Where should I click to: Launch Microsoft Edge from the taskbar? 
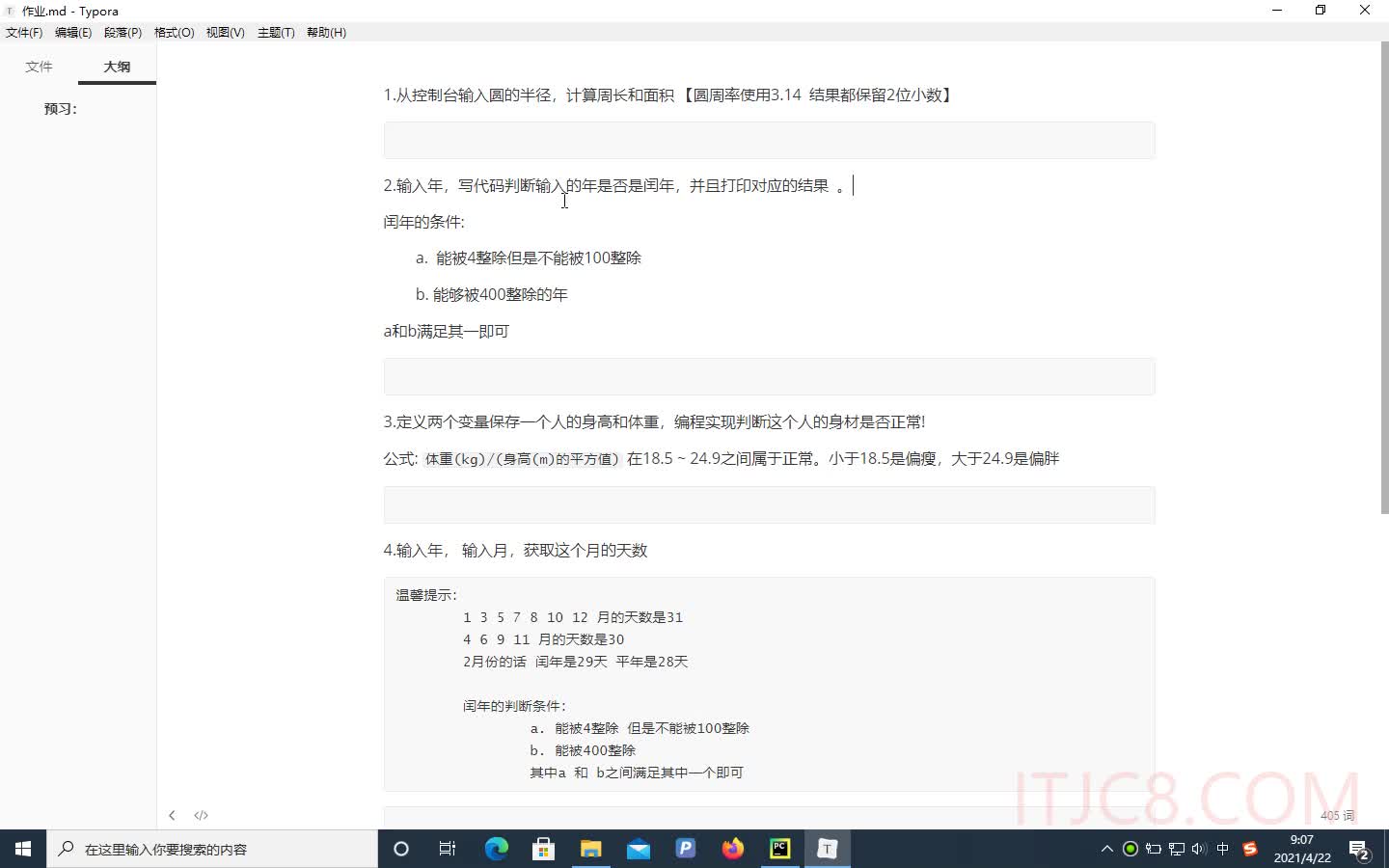[496, 849]
